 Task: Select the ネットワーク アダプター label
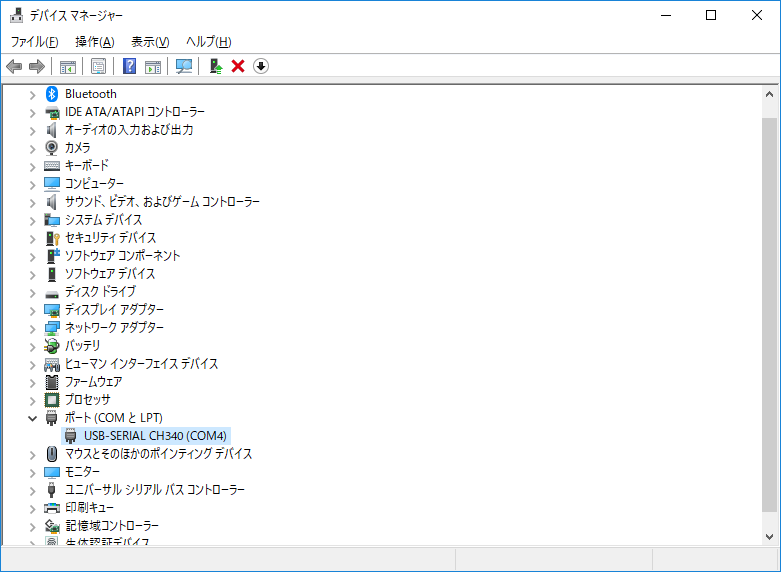114,327
